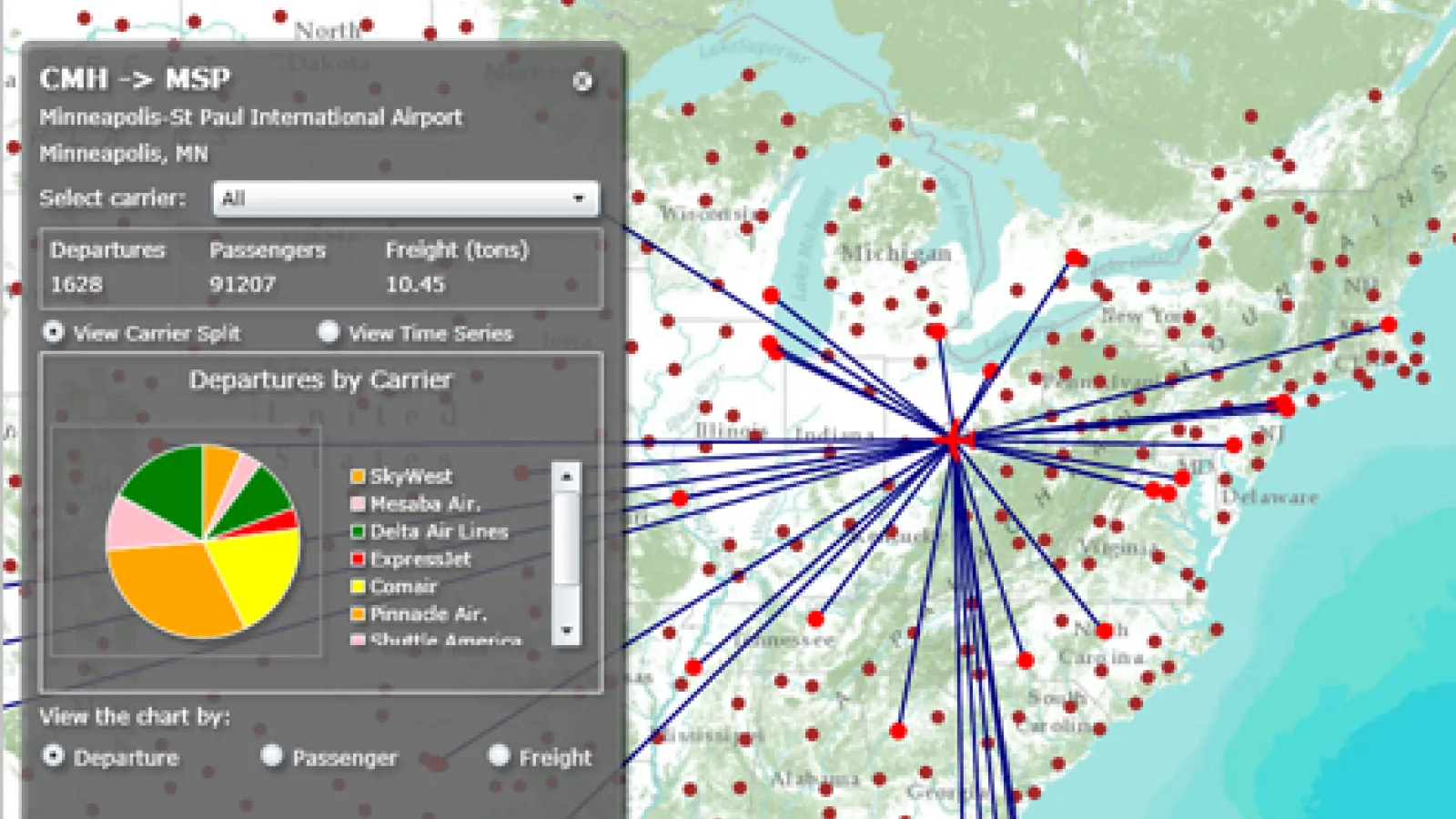Click the Mesaba Air. legend color swatch
Image resolution: width=1456 pixels, height=819 pixels.
(358, 503)
